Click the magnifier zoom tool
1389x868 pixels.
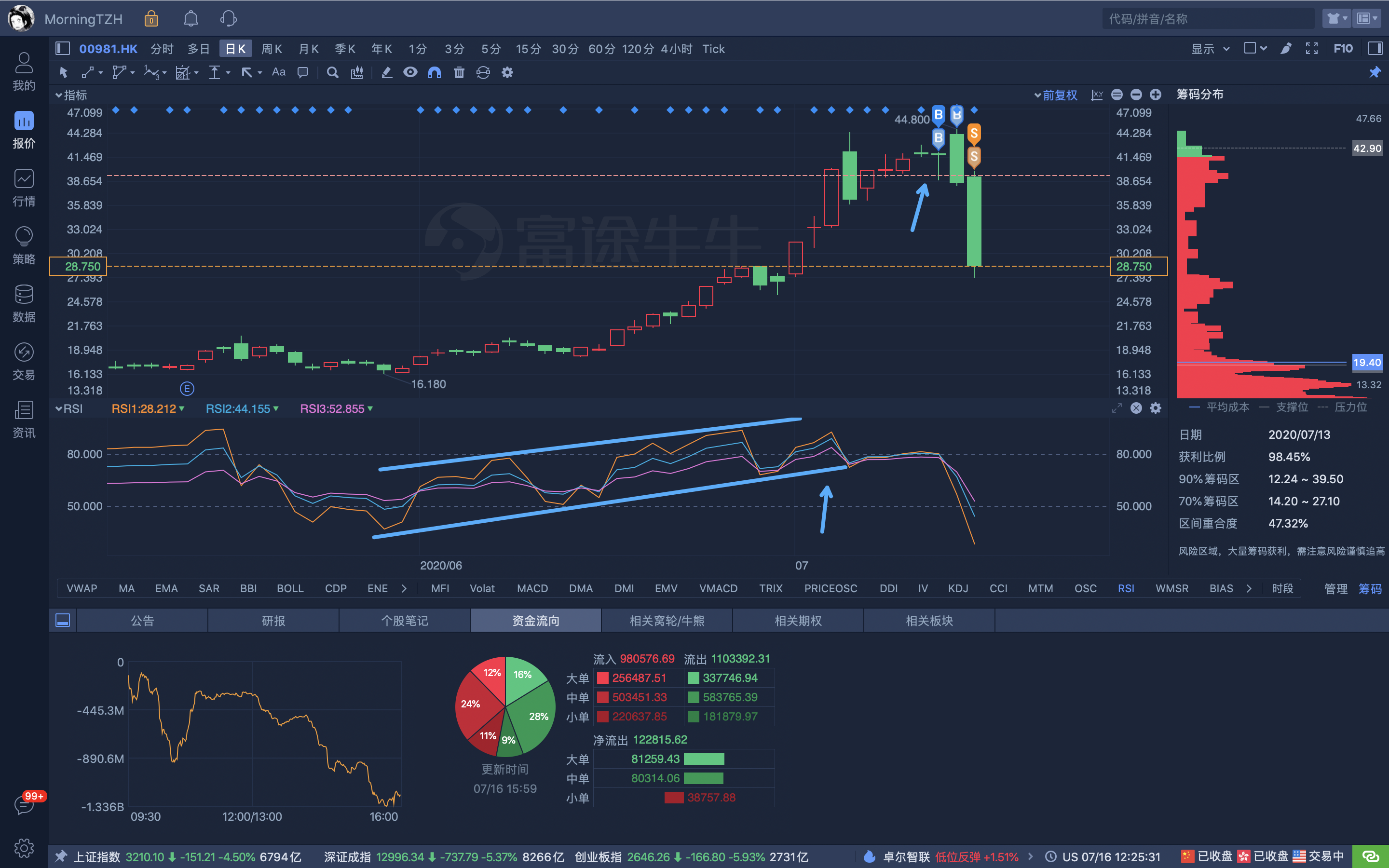pos(332,72)
